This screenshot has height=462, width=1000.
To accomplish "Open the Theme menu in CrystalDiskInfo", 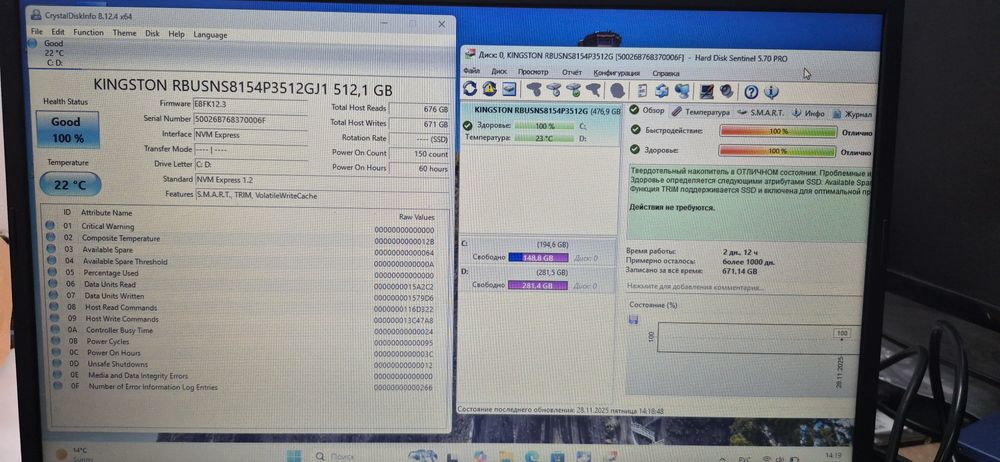I will [x=124, y=33].
